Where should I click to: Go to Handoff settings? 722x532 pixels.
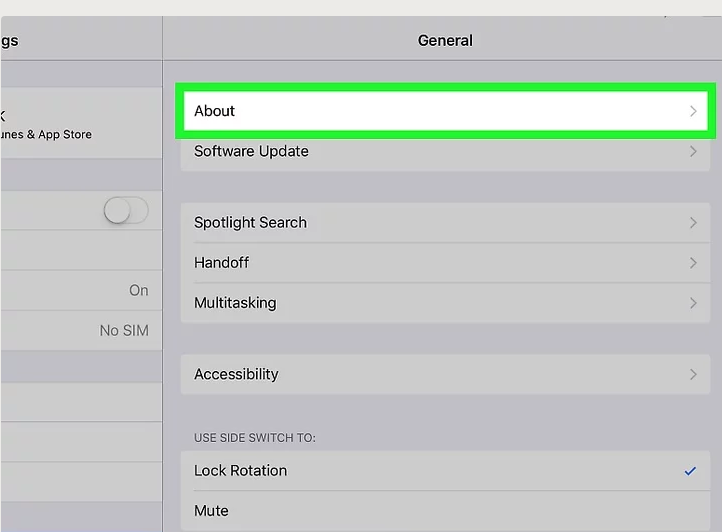222,263
